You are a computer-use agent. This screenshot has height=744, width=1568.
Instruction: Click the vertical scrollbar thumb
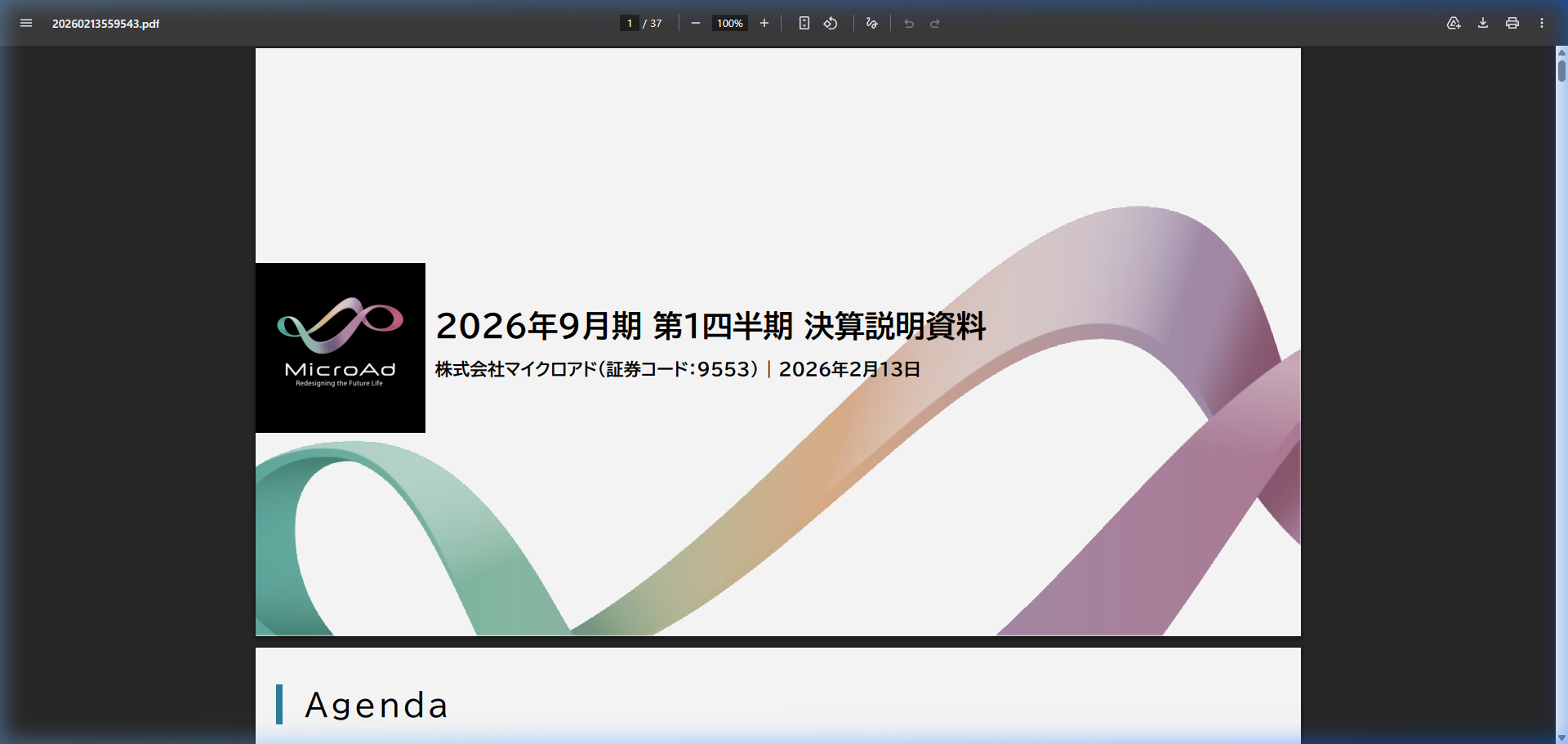tap(1561, 70)
